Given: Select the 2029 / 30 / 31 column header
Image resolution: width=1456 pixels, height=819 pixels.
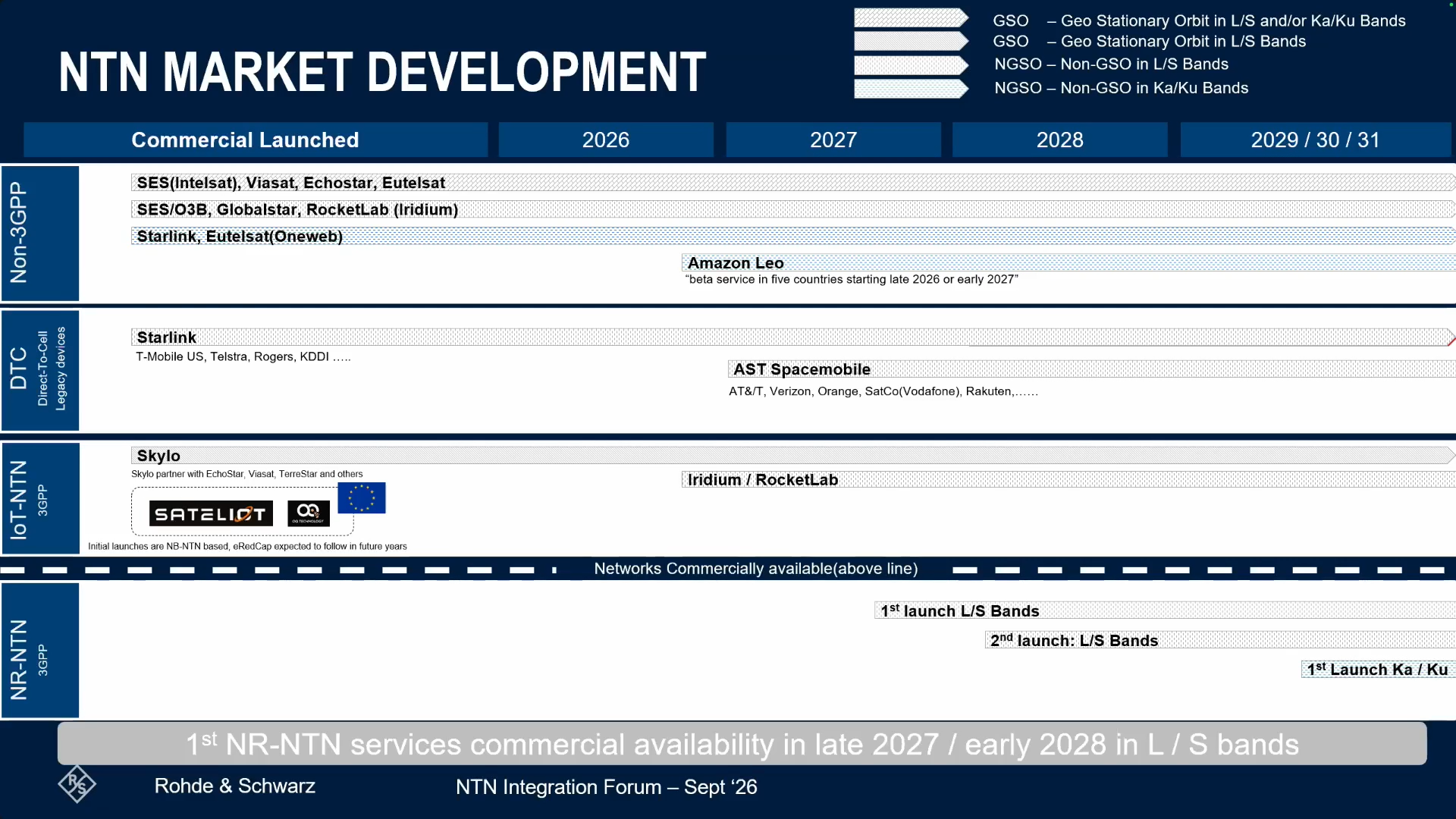Looking at the screenshot, I should click(x=1316, y=140).
